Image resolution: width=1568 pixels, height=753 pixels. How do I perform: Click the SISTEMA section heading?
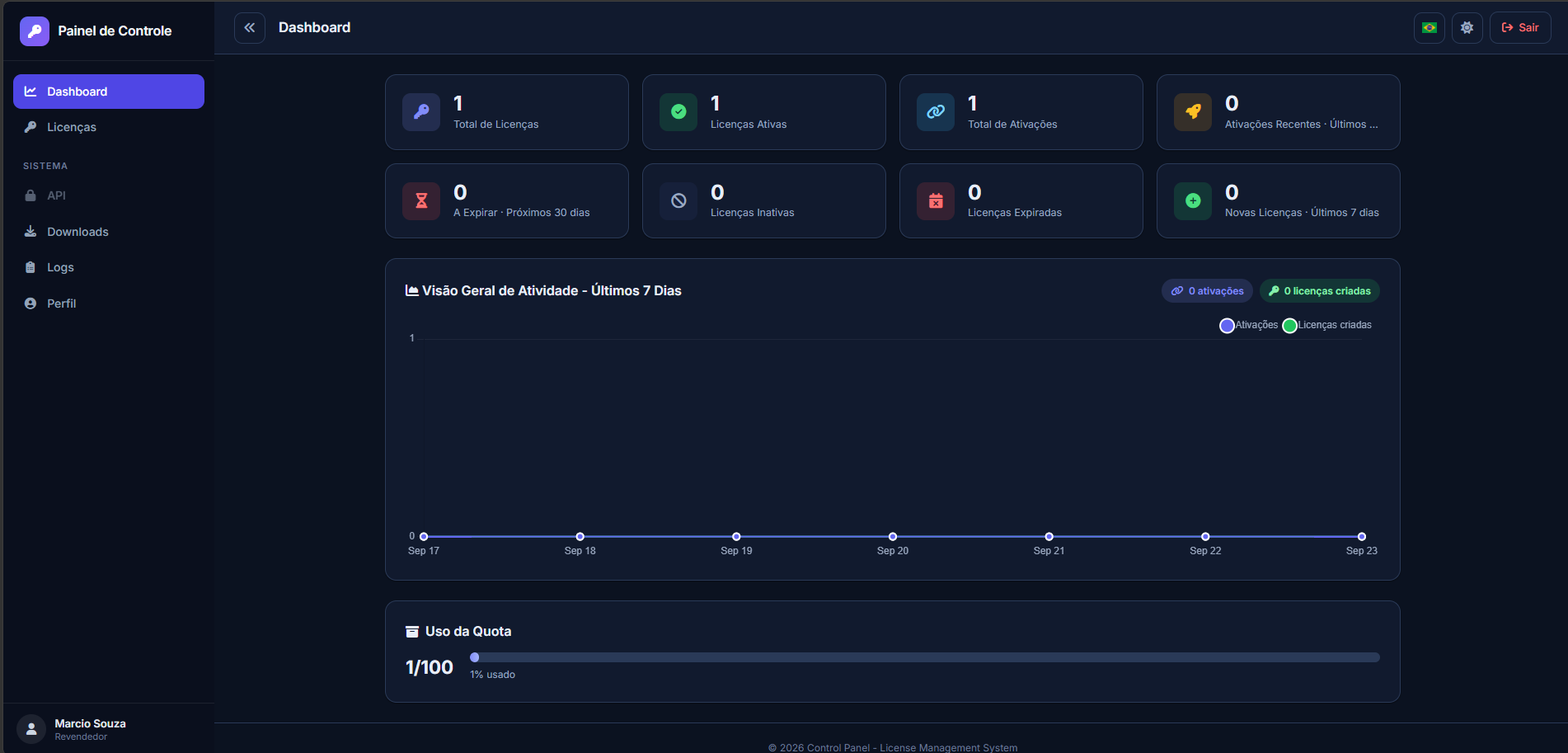45,166
